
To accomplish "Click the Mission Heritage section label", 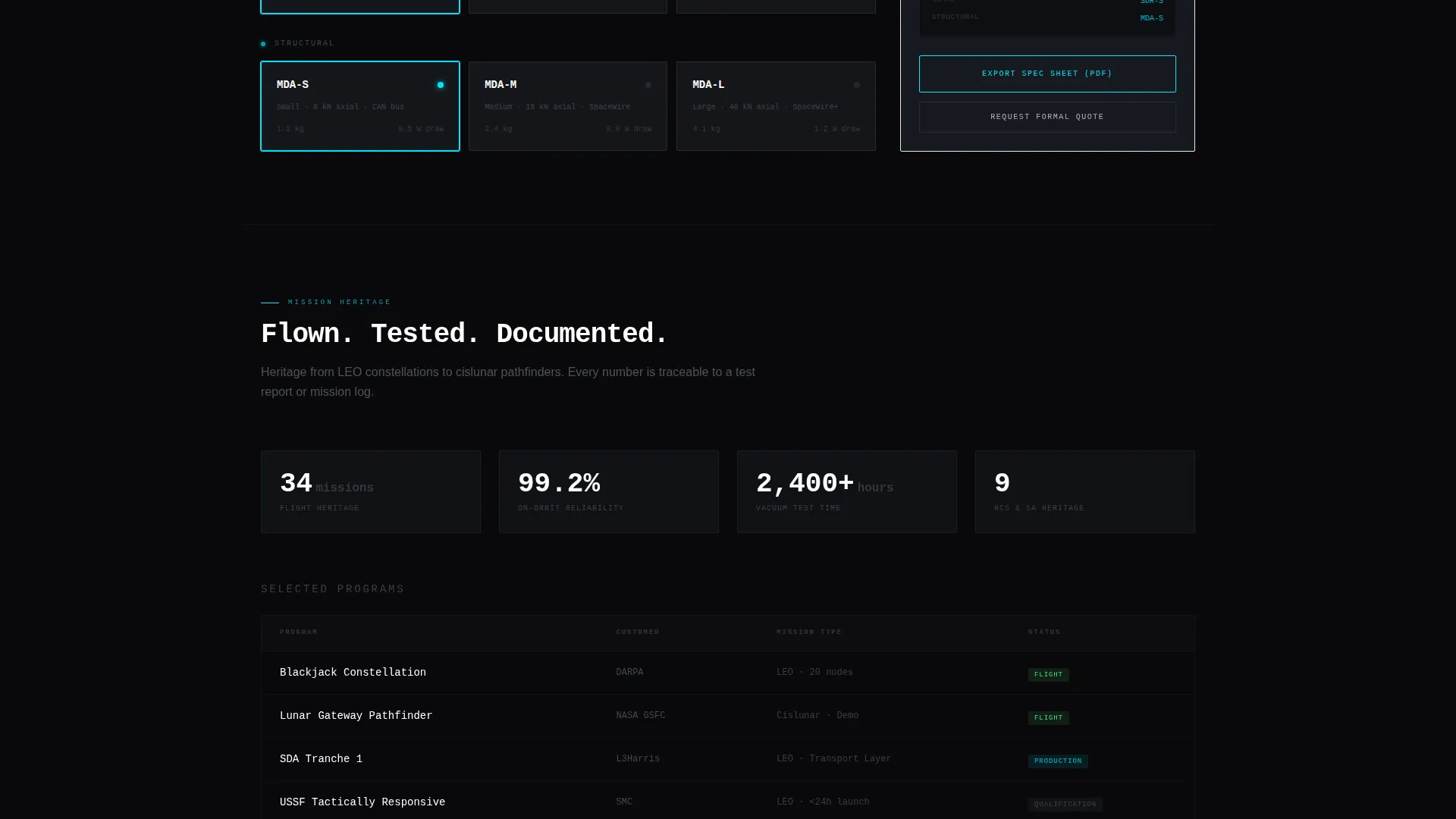I will [339, 302].
